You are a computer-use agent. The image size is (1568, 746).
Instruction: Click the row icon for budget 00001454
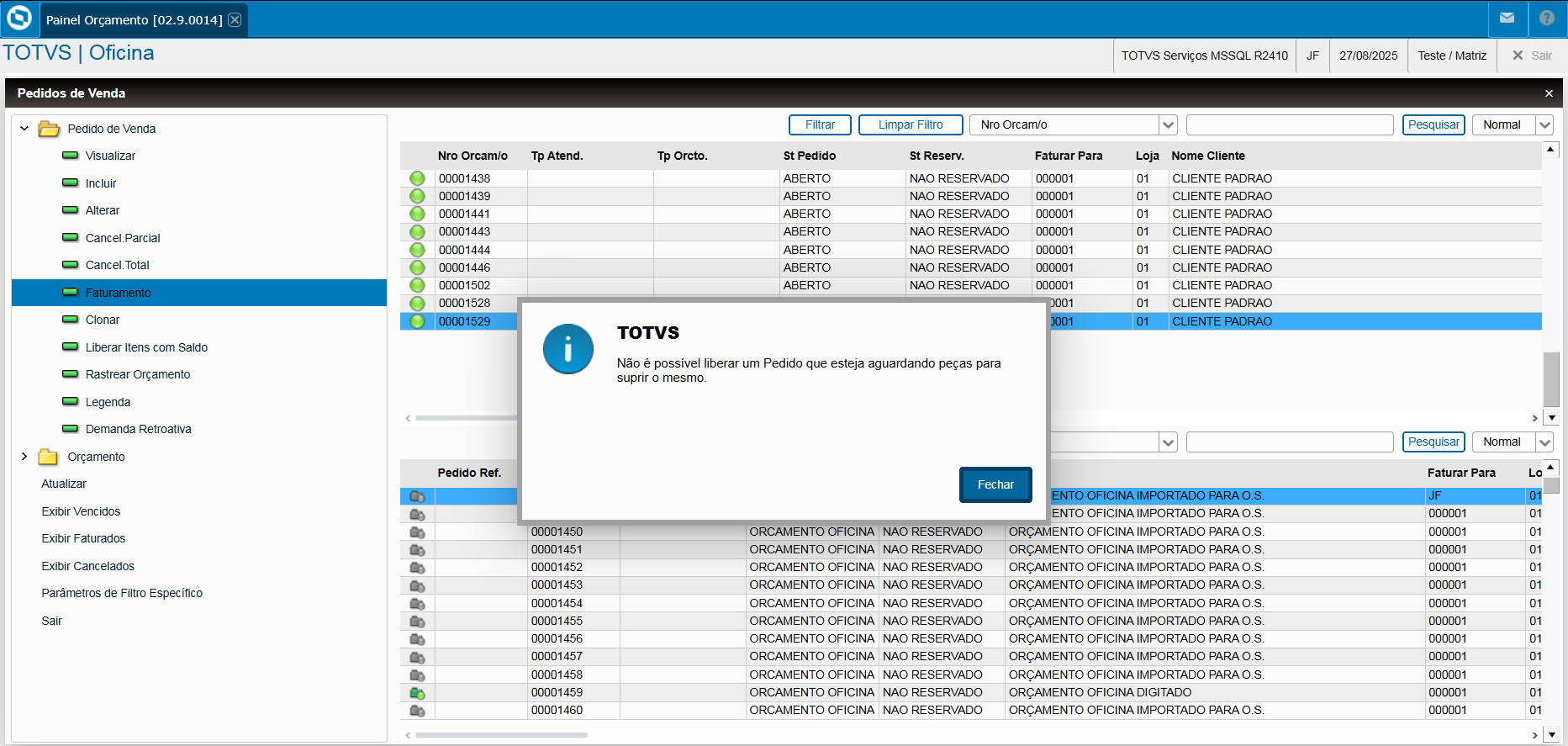pyautogui.click(x=417, y=603)
